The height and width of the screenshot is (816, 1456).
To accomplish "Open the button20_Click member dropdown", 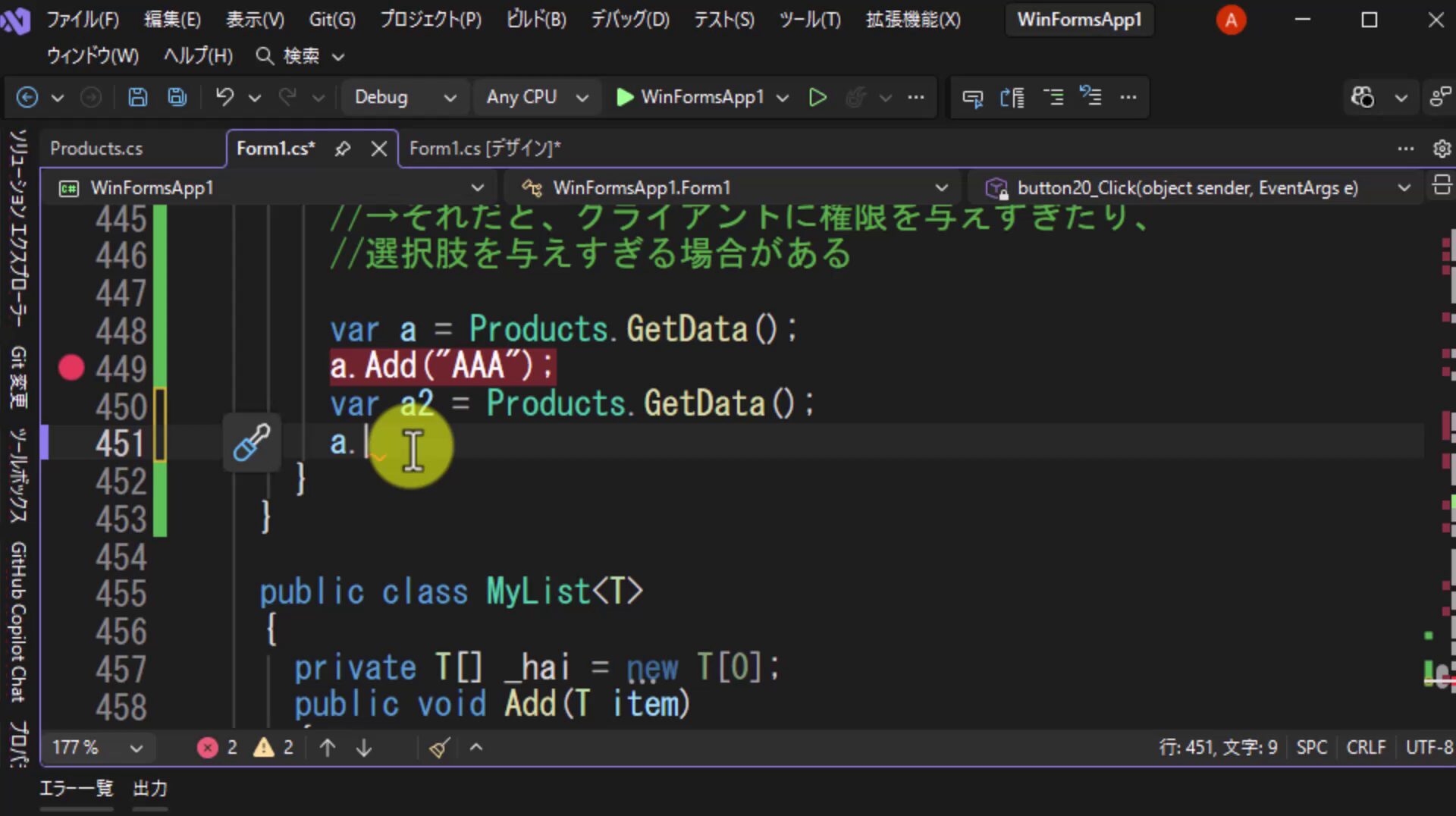I will tap(1197, 187).
